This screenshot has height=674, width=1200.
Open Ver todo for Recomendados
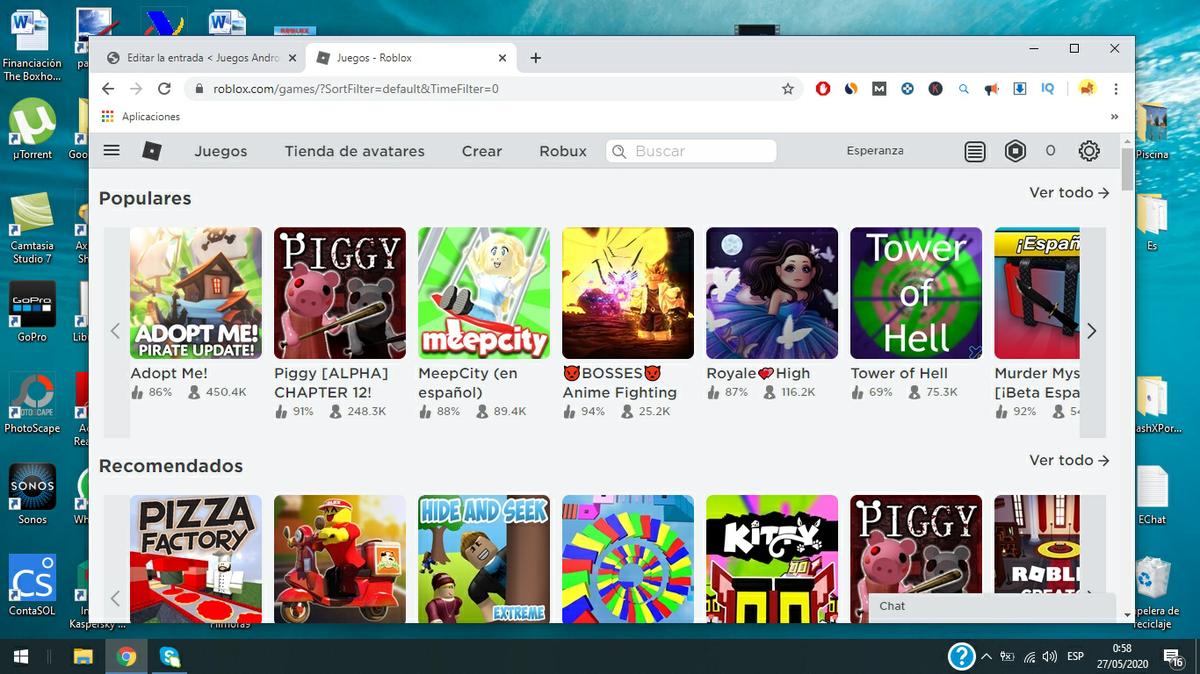pyautogui.click(x=1069, y=460)
